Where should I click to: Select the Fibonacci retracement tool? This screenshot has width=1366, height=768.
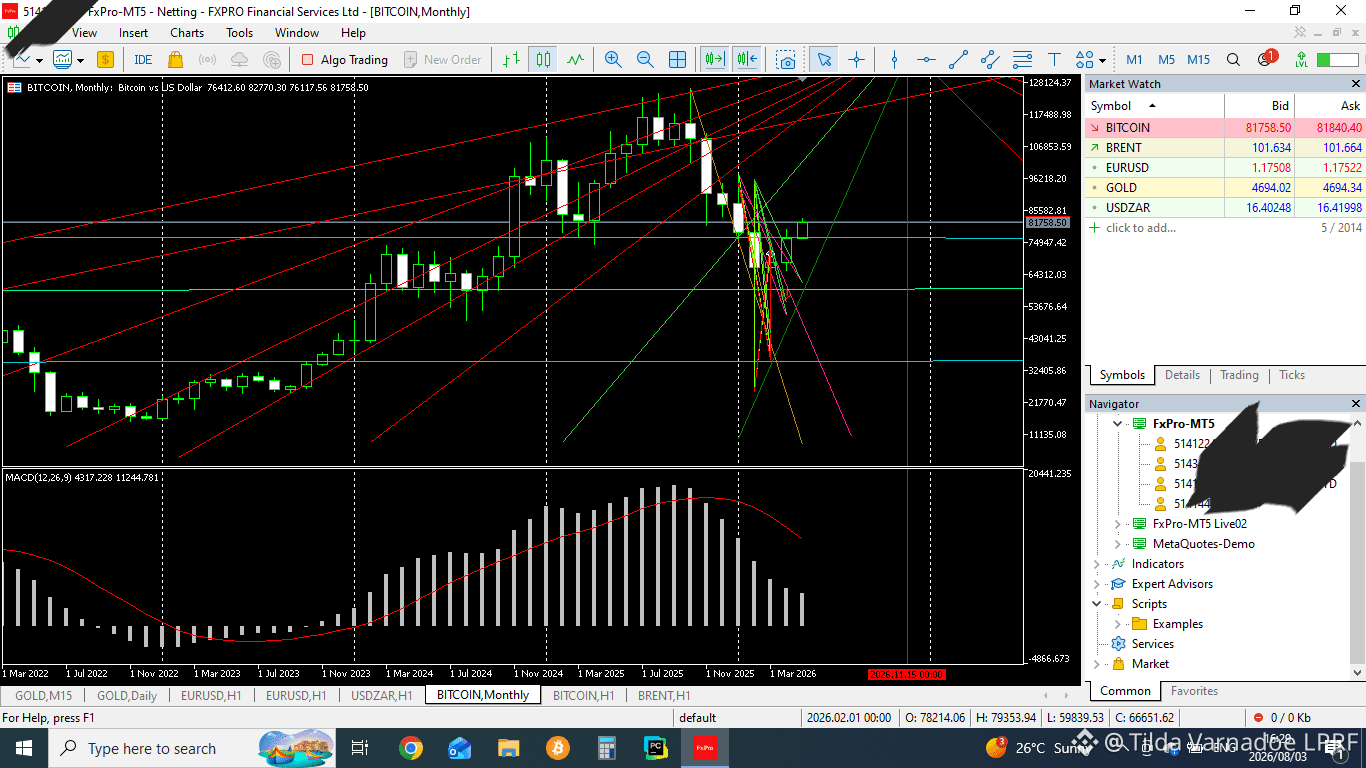click(1022, 60)
